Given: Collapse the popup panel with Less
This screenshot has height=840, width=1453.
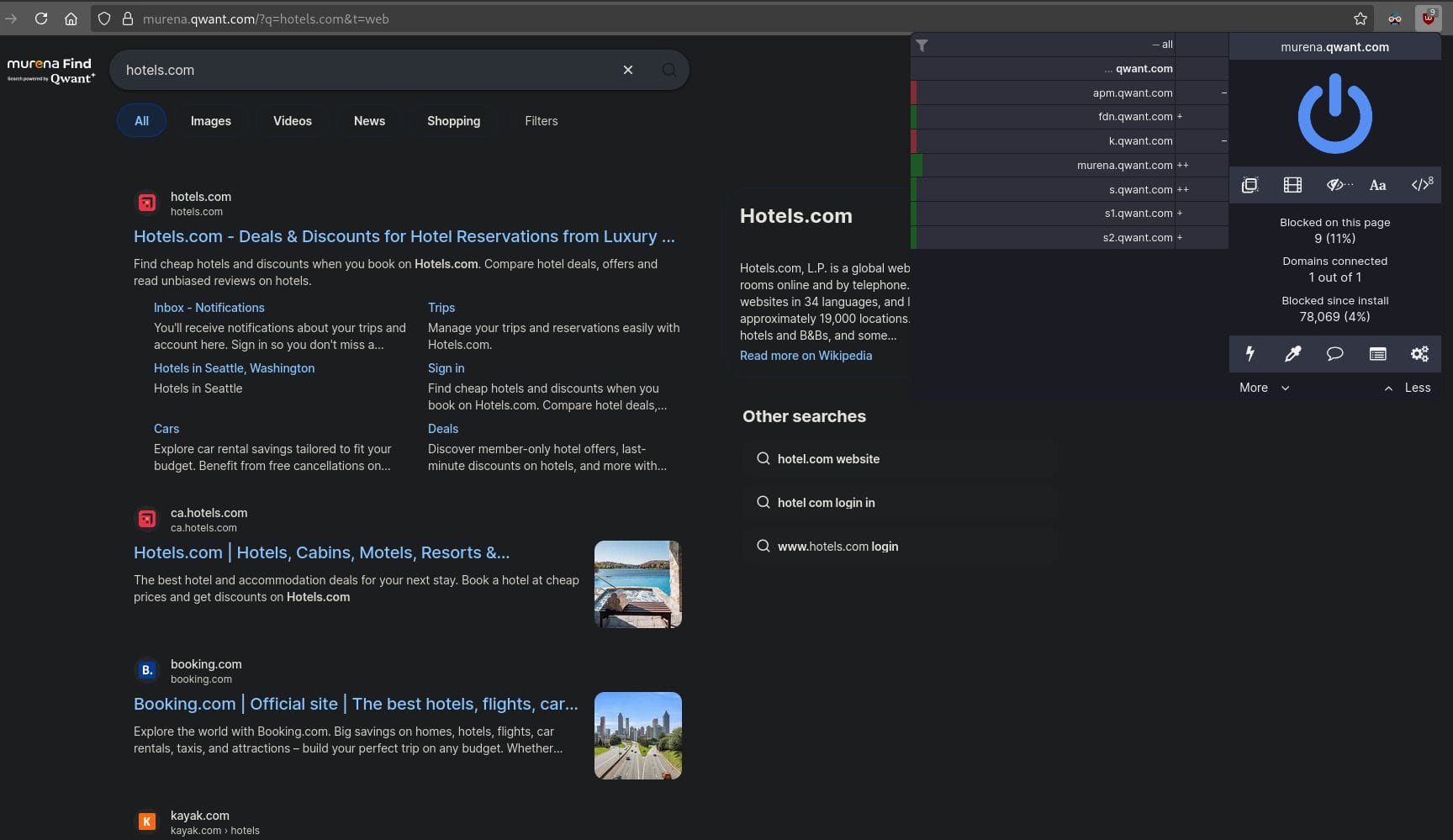Looking at the screenshot, I should 1408,388.
